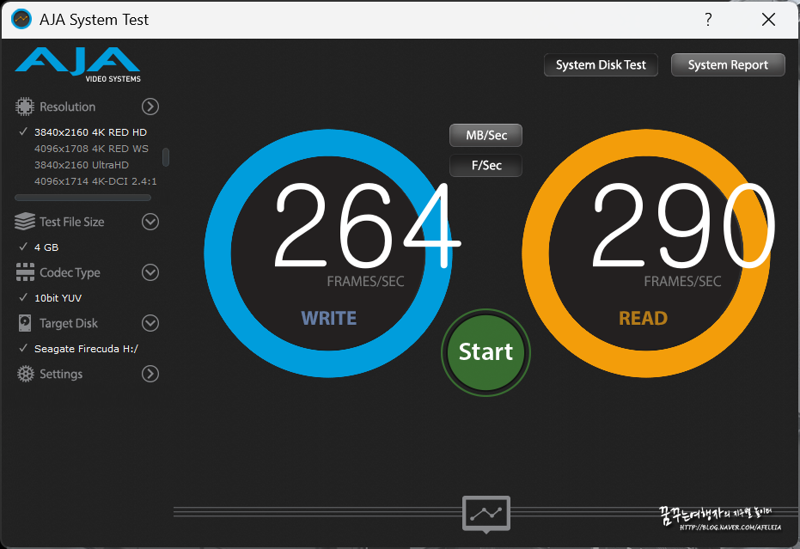Click the Target Disk label
The height and width of the screenshot is (549, 800).
point(68,323)
